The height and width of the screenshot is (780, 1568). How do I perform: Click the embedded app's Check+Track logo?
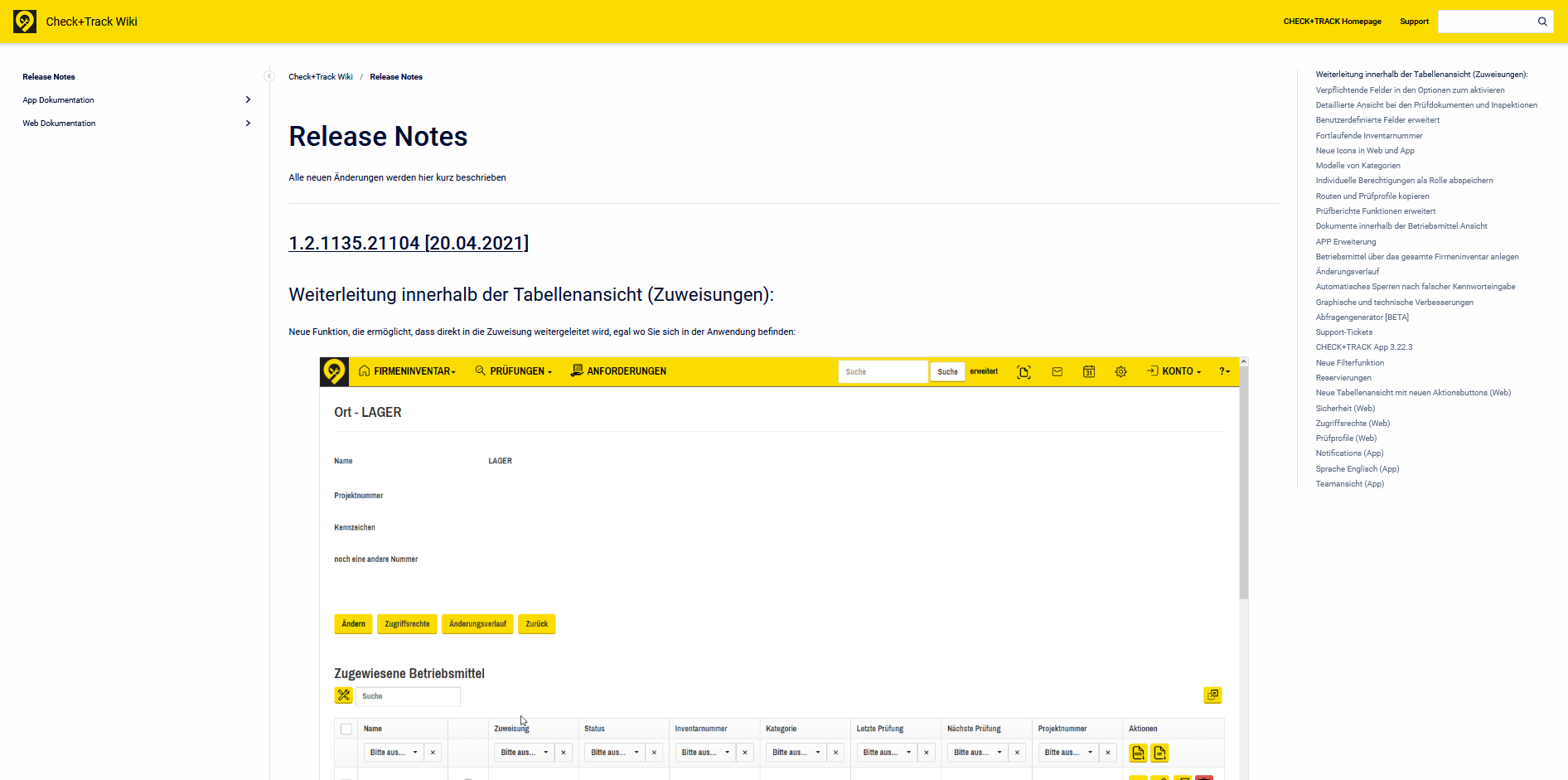(x=334, y=371)
